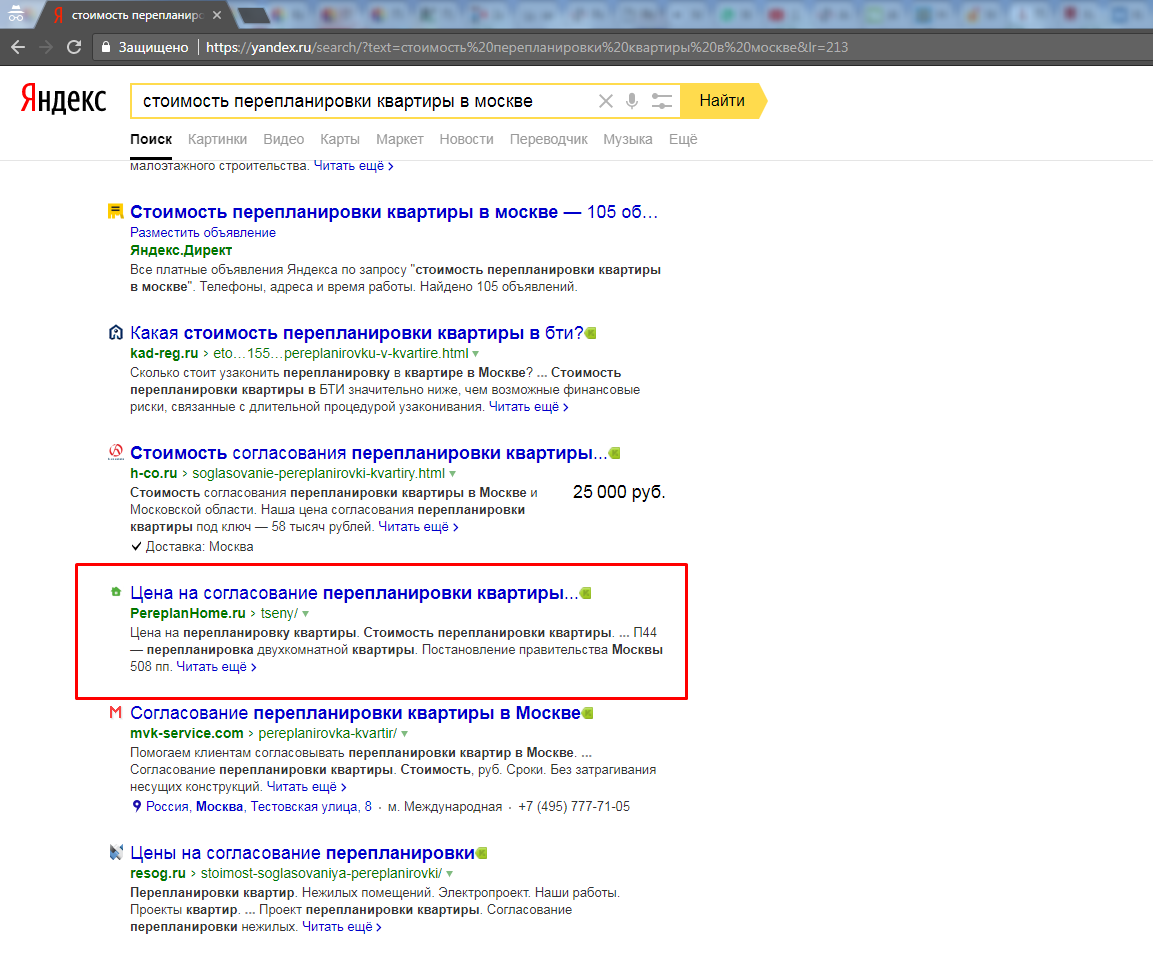This screenshot has height=956, width=1153.
Task: Open the Yandex logo homepage
Action: coord(63,99)
